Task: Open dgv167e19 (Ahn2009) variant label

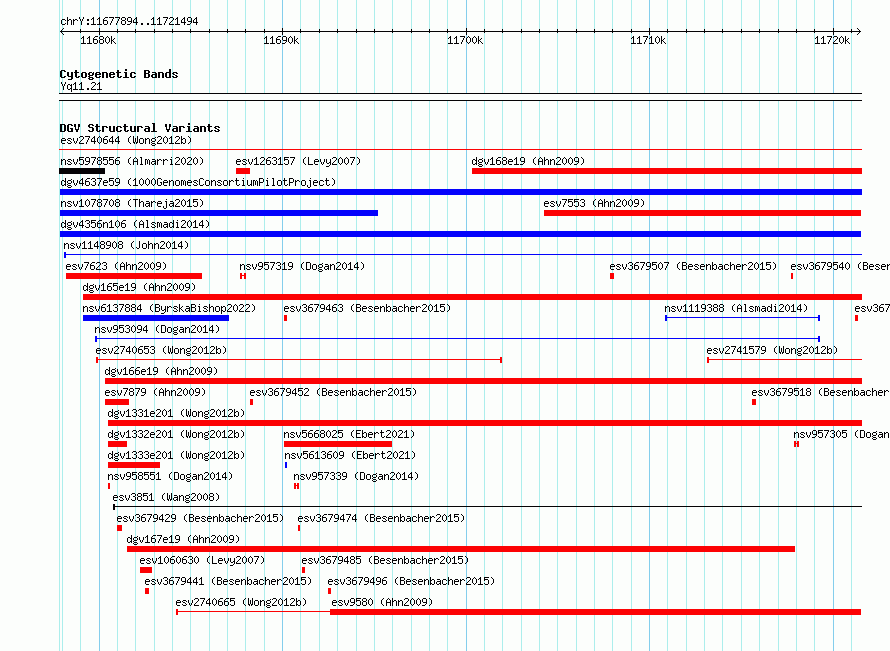Action: click(183, 539)
